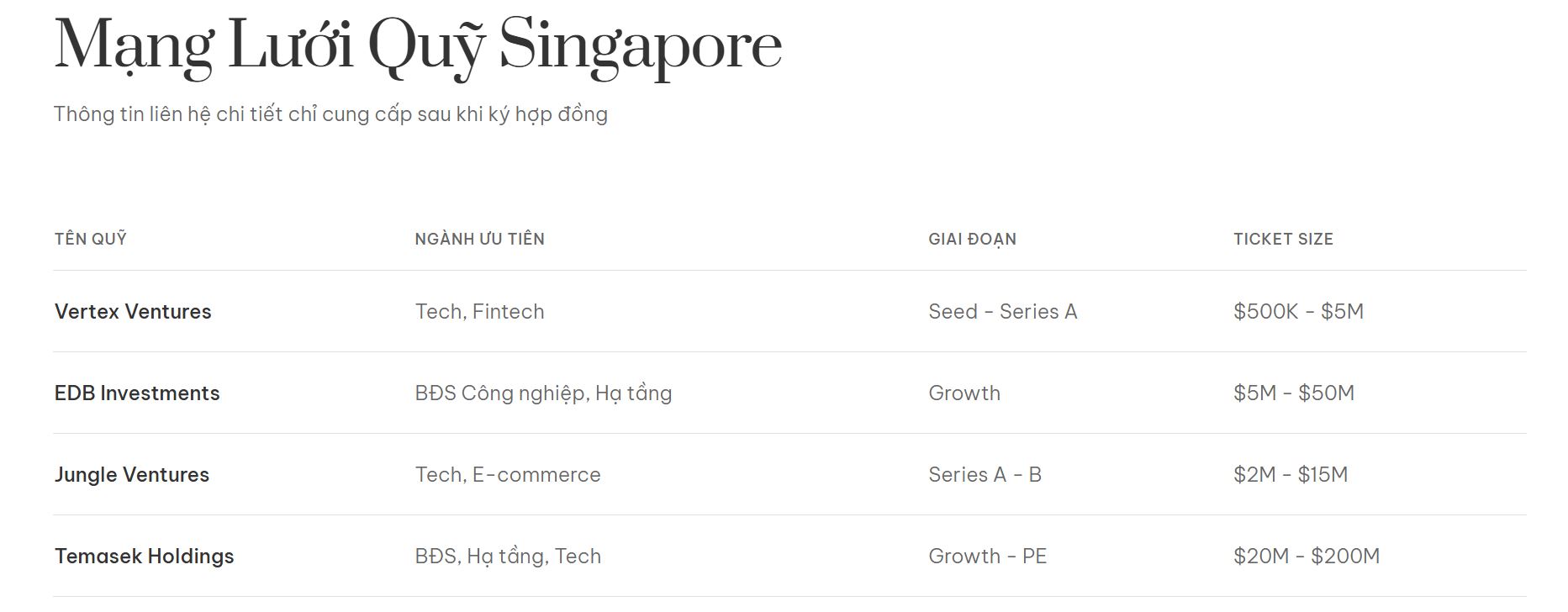1568x612 pixels.
Task: Click the subtitle about contact details after signing
Action: pos(330,114)
